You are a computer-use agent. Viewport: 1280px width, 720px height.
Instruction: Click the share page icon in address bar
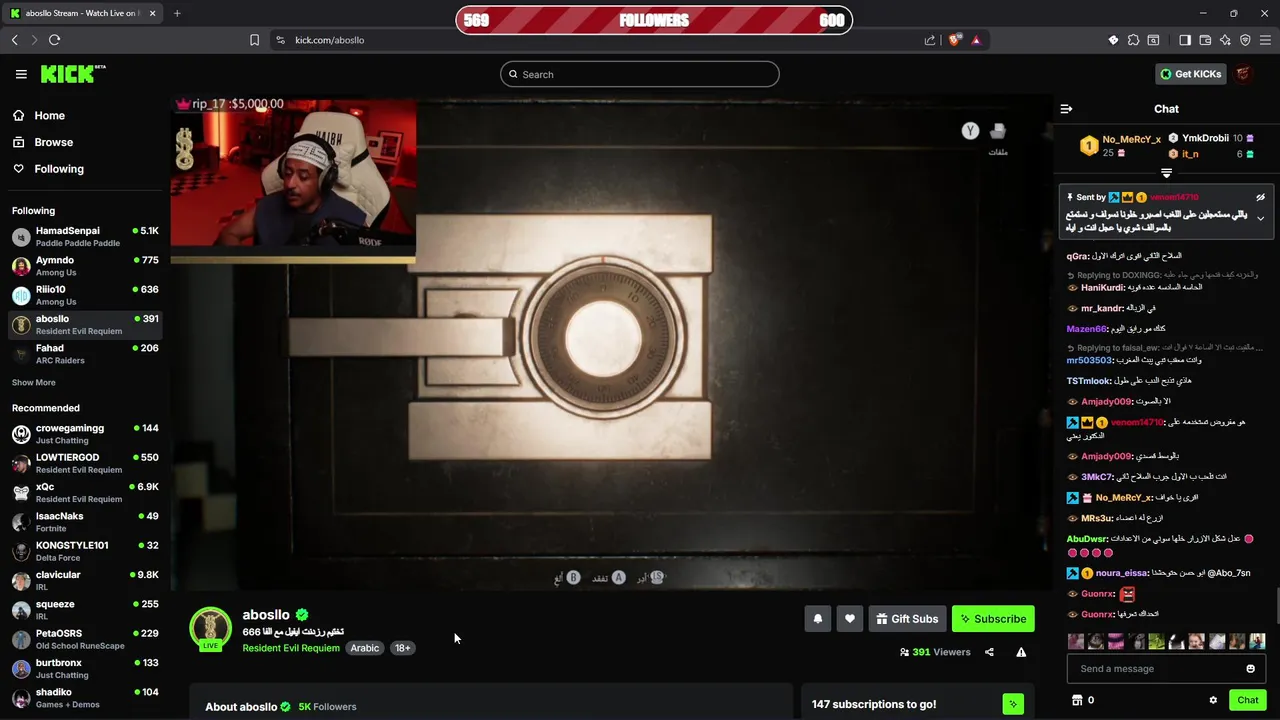930,40
